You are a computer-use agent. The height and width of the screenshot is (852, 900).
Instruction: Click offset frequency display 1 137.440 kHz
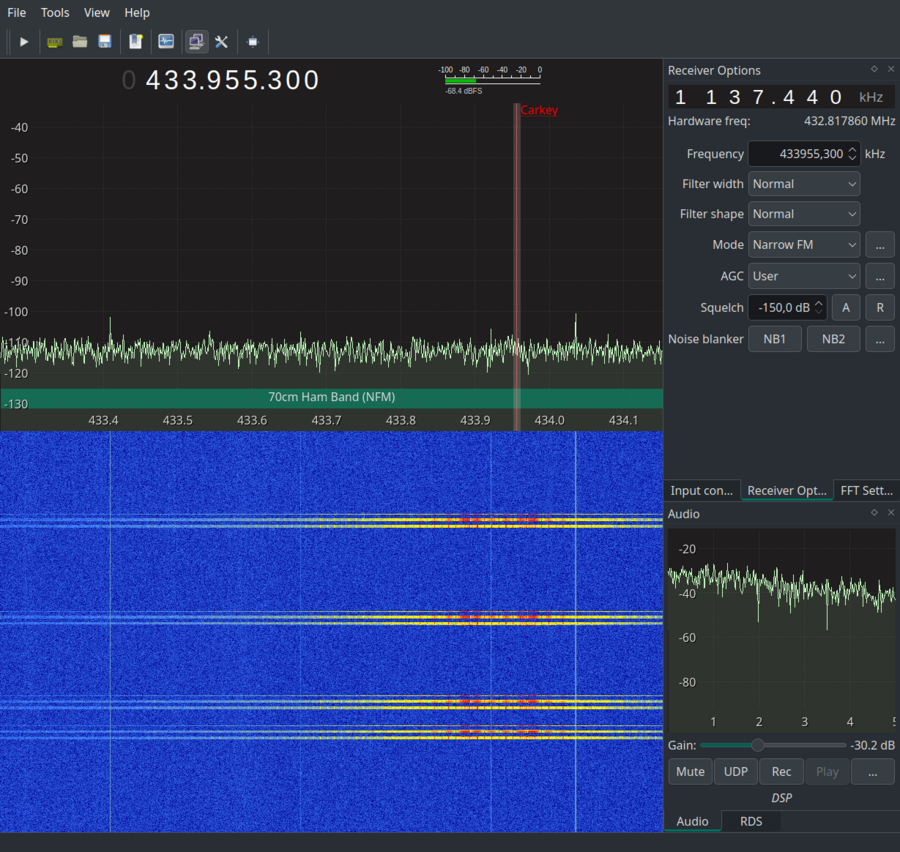point(781,97)
